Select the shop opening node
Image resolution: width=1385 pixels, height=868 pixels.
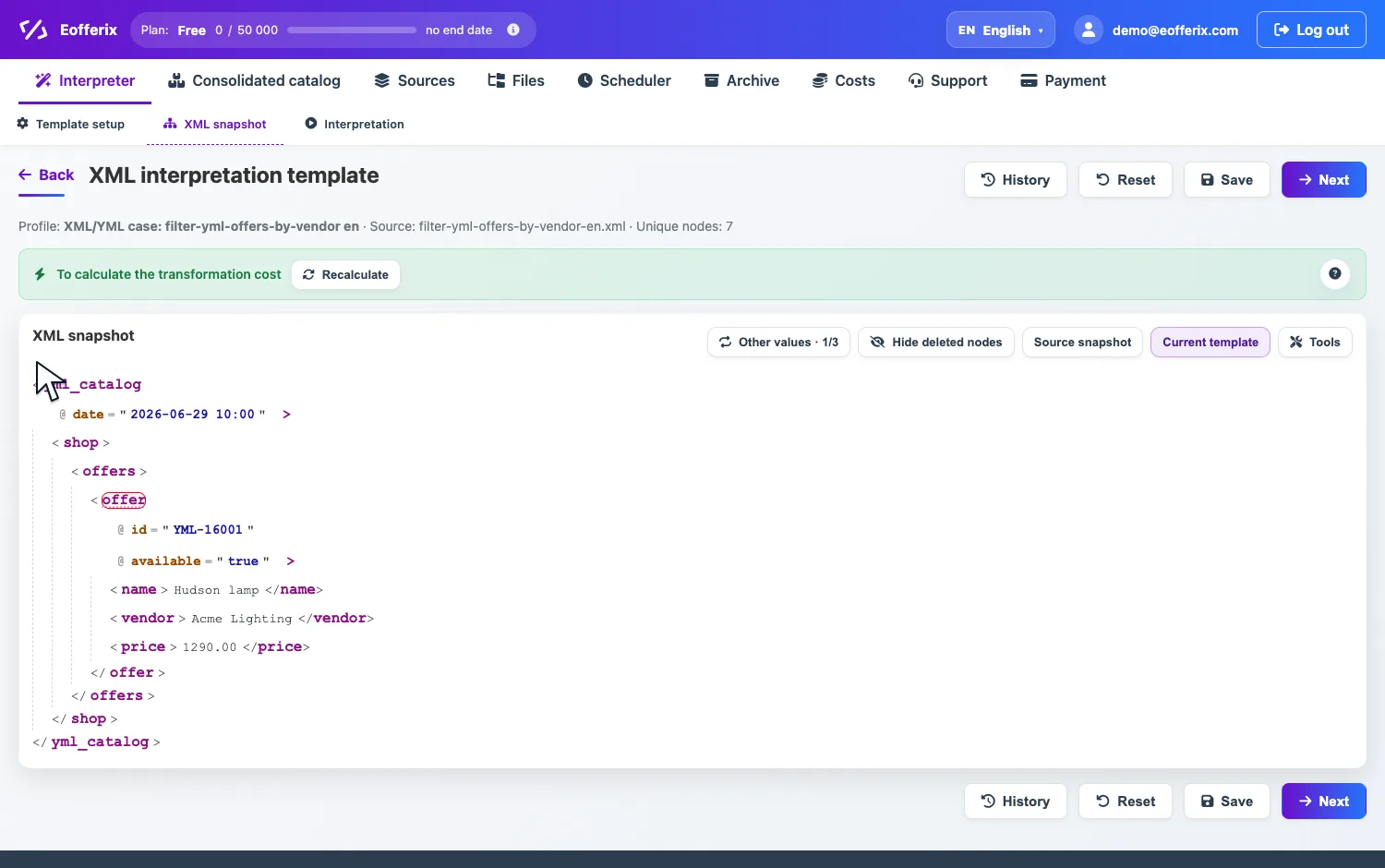[81, 442]
